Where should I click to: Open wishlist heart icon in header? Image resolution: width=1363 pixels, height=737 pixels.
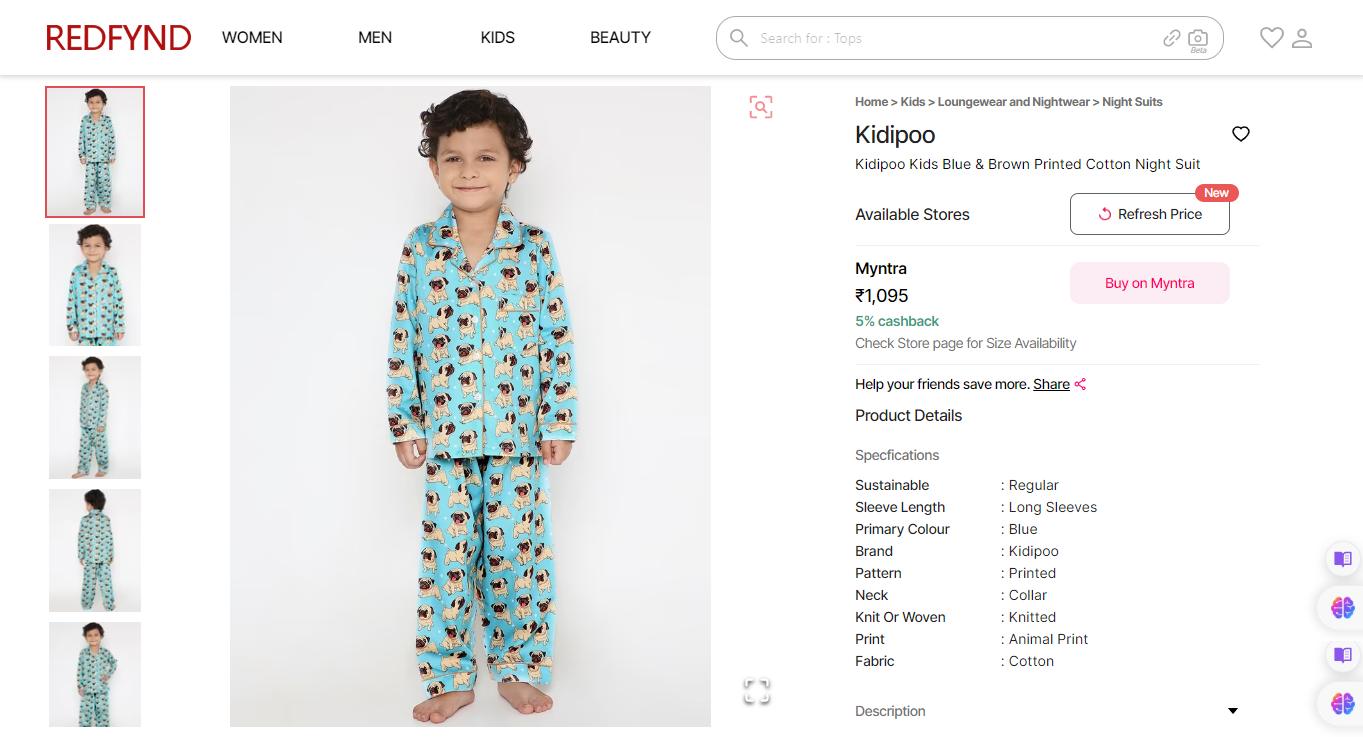click(x=1271, y=38)
